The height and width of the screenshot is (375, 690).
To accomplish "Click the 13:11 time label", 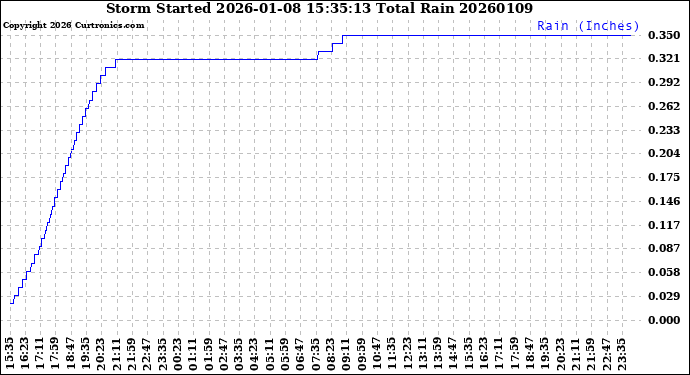I will click(x=422, y=354).
